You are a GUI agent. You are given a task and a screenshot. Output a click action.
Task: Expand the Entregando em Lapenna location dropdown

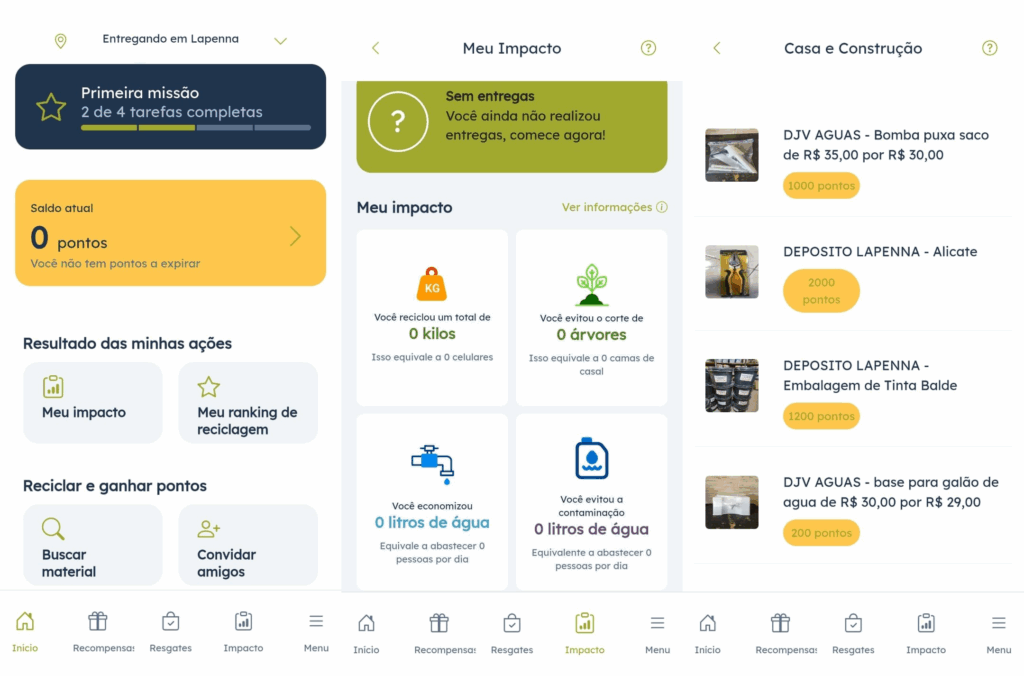point(280,41)
